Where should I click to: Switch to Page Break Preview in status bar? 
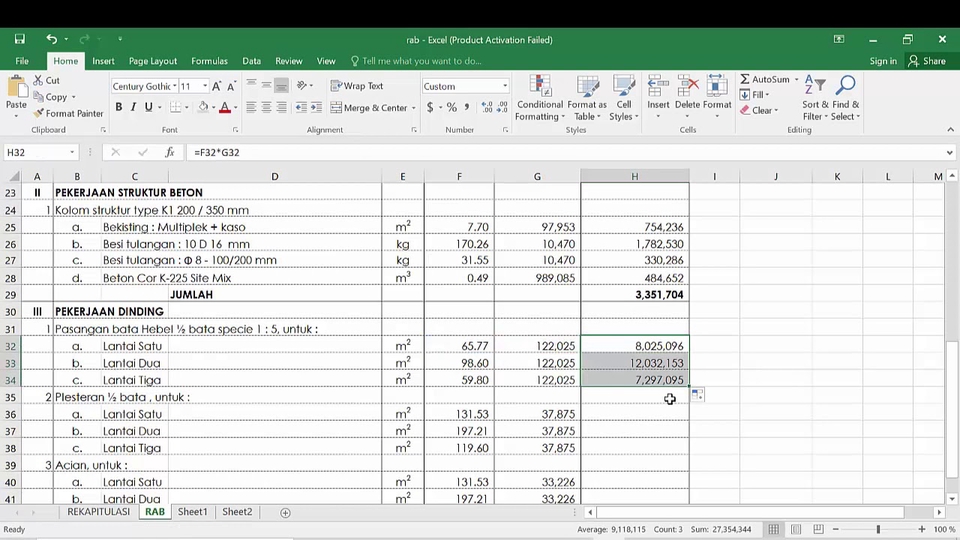coord(818,529)
